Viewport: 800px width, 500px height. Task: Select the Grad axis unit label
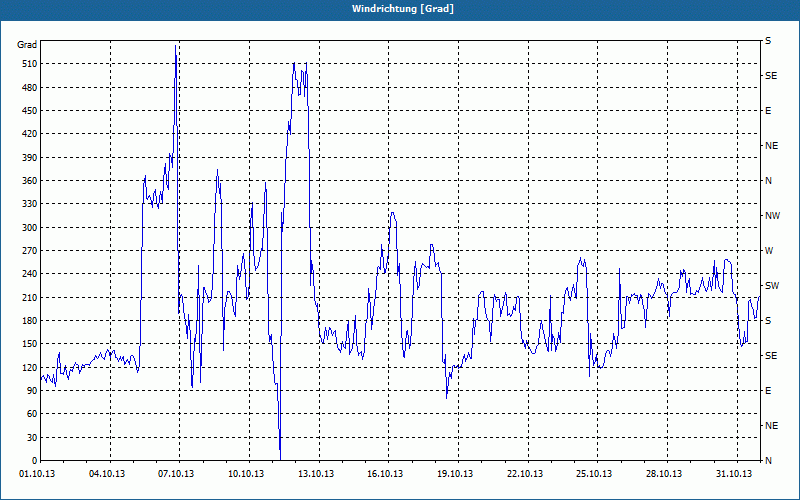[x=27, y=45]
